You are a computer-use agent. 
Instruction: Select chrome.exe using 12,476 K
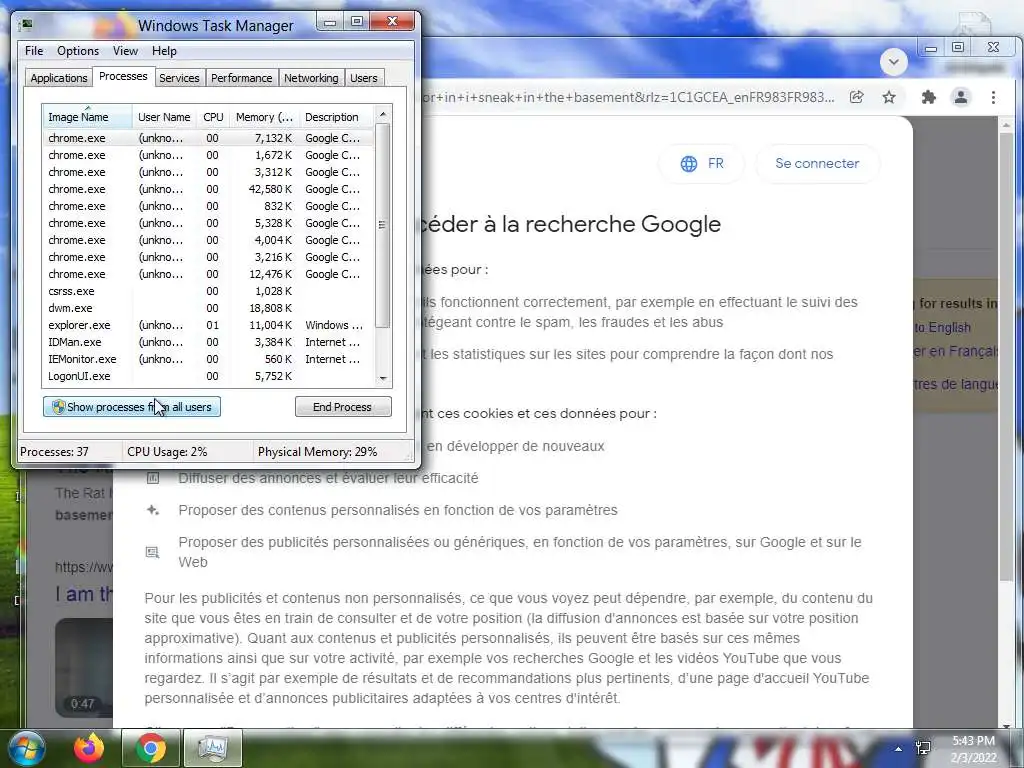208,274
